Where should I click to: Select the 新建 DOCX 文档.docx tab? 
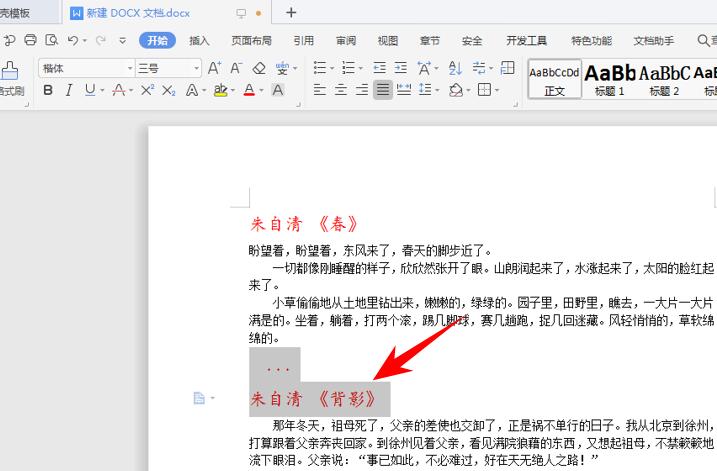(166, 12)
